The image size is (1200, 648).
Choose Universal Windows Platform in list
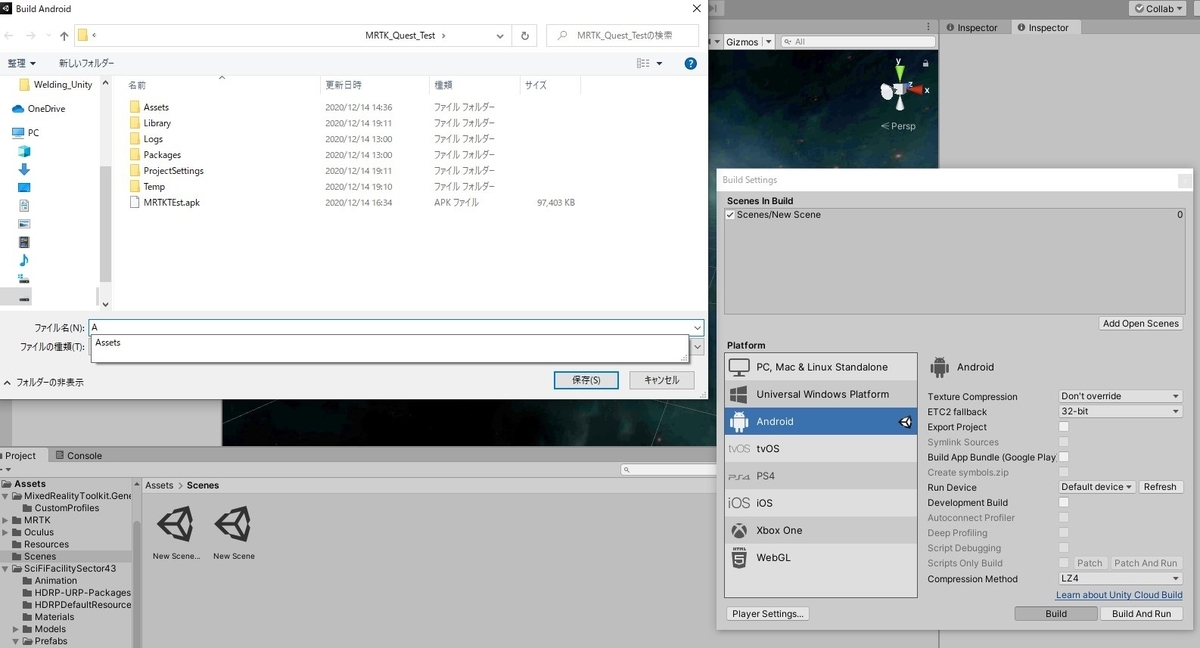point(821,394)
